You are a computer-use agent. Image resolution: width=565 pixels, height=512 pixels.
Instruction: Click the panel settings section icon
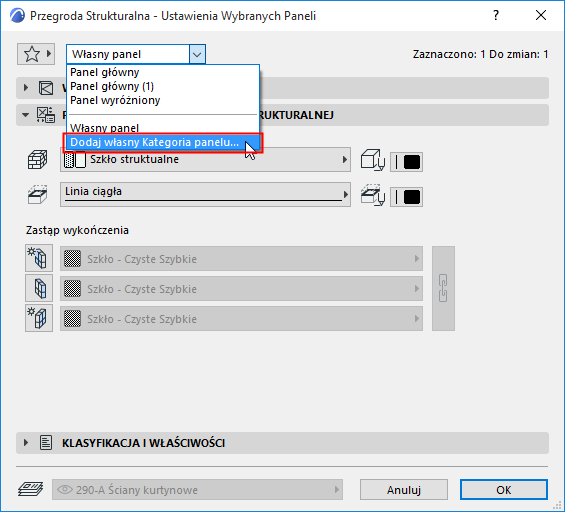pos(46,115)
